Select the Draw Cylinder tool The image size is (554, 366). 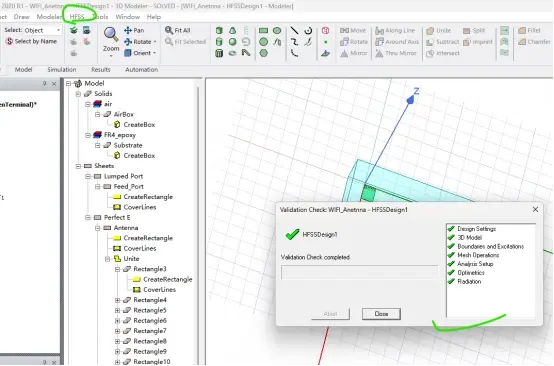pyautogui.click(x=219, y=42)
